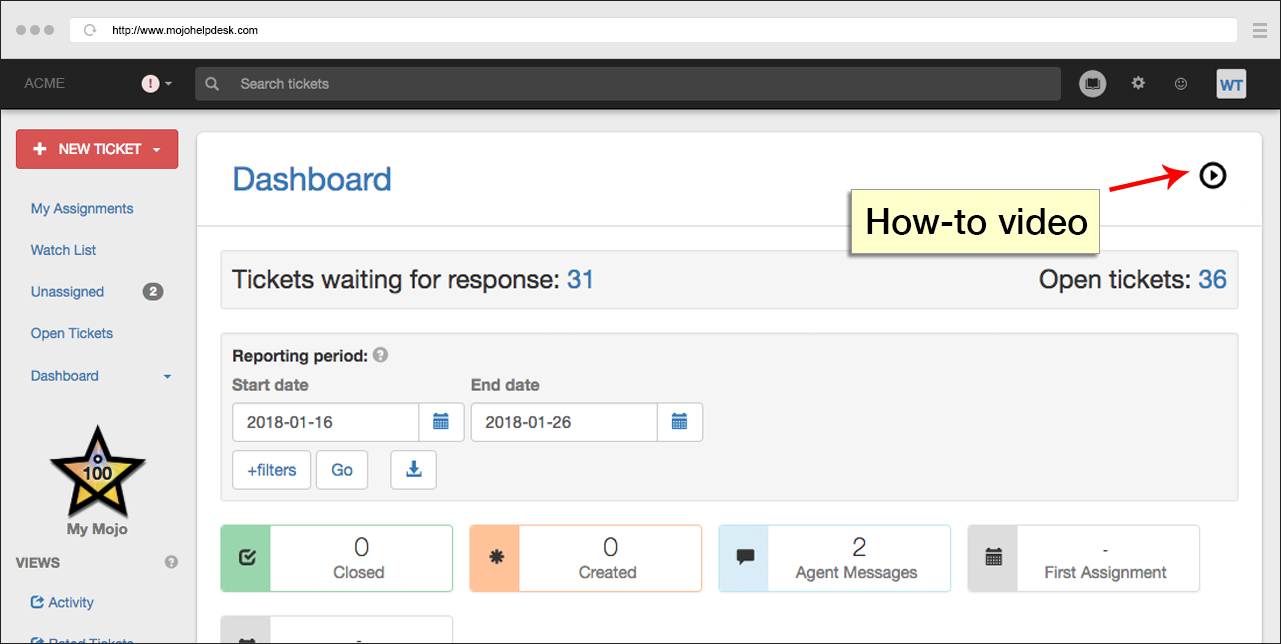This screenshot has height=644, width=1281.
Task: Select Unassigned tickets in sidebar
Action: [x=67, y=292]
